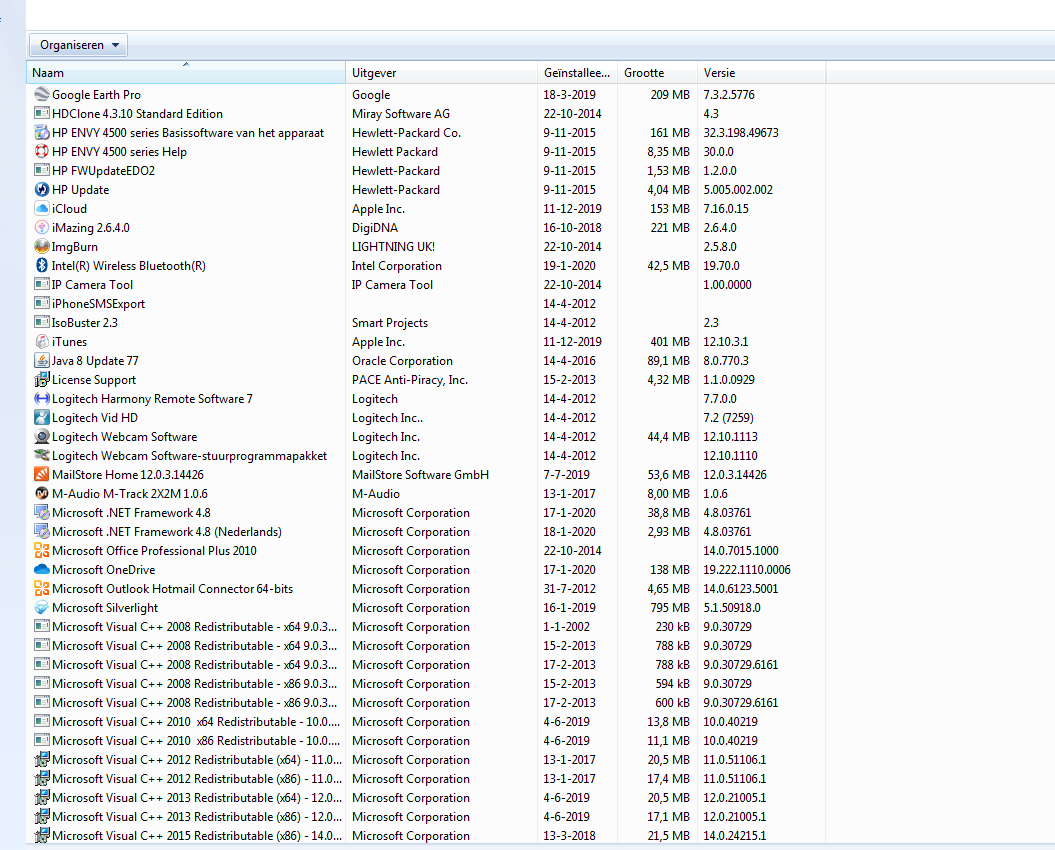Sort list by Naam column header
Image resolution: width=1055 pixels, height=850 pixels.
(x=185, y=73)
